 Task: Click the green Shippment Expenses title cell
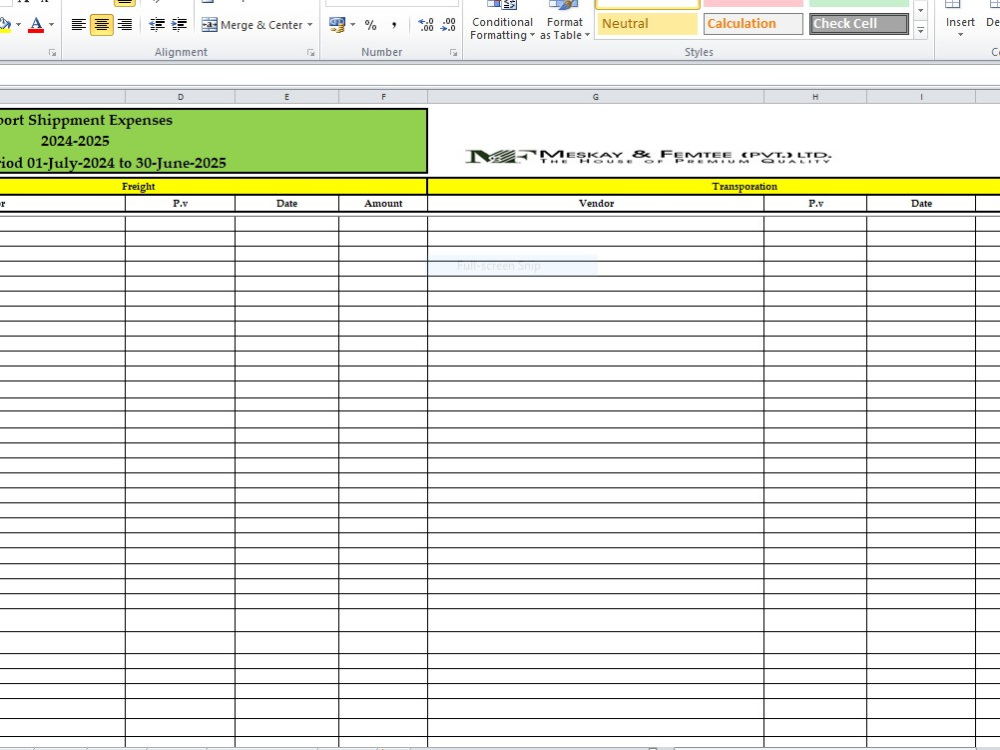[213, 141]
